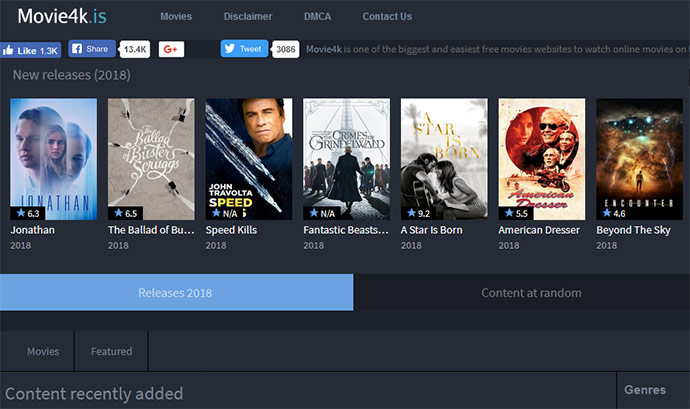Open the Contact Us page
The width and height of the screenshot is (690, 409).
pyautogui.click(x=387, y=17)
